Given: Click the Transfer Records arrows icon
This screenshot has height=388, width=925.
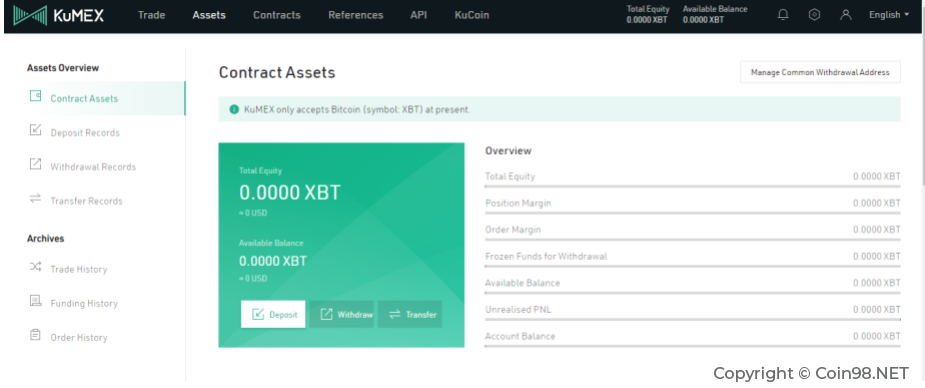Looking at the screenshot, I should click(35, 199).
